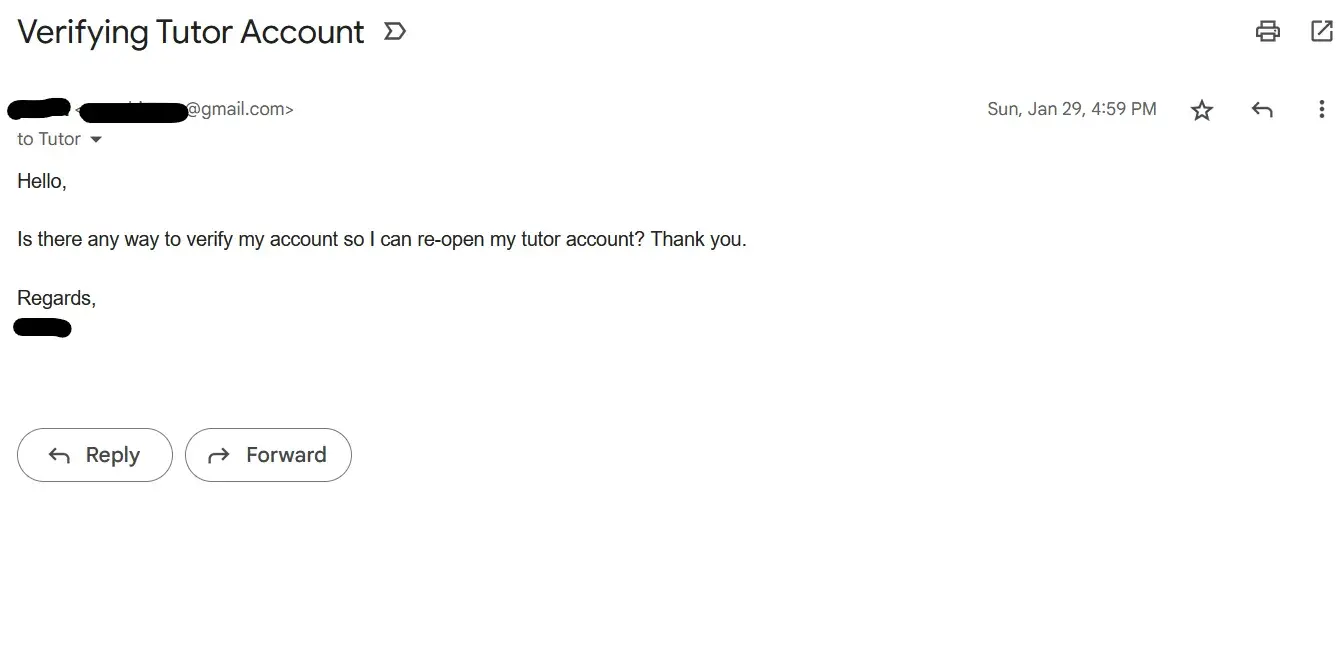This screenshot has width=1342, height=648.
Task: Click the redacted sender name before the address
Action: pyautogui.click(x=38, y=107)
